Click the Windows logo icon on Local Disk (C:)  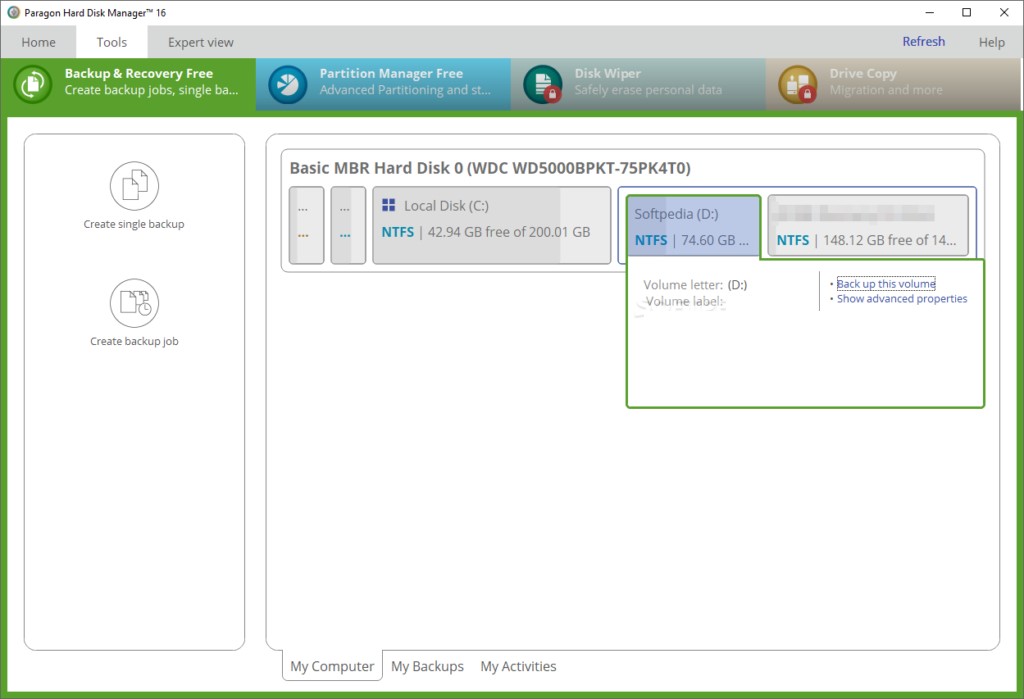coord(389,205)
